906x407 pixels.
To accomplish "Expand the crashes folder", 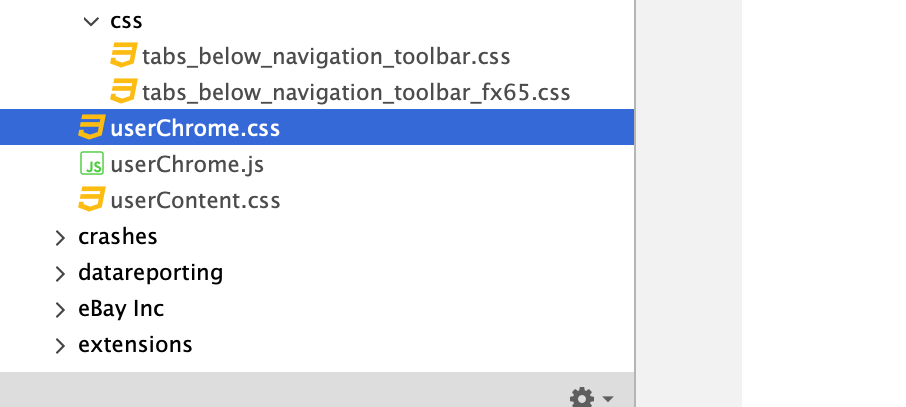I will tap(60, 237).
